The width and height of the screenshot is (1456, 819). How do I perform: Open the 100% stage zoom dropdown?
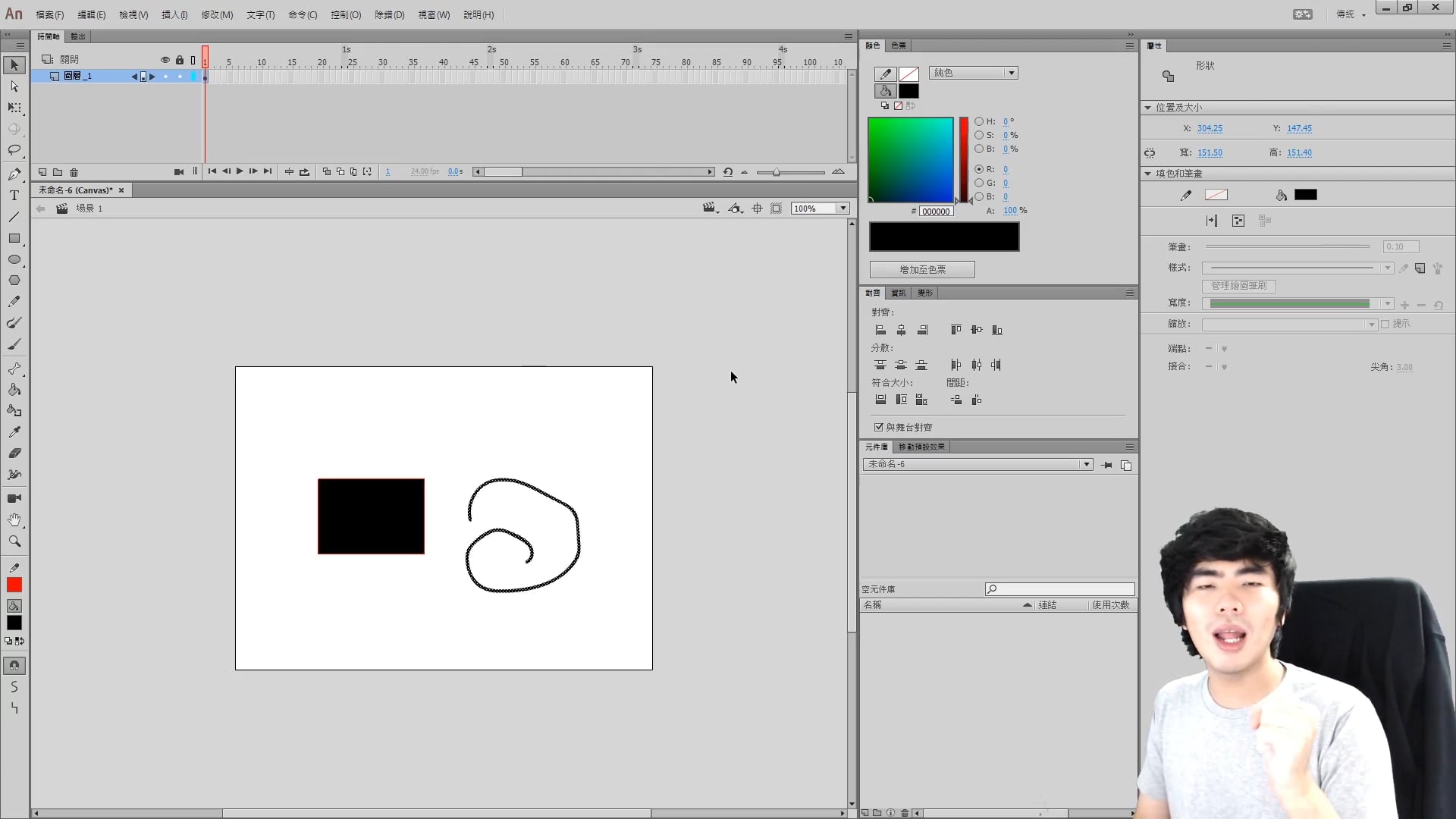(x=843, y=209)
